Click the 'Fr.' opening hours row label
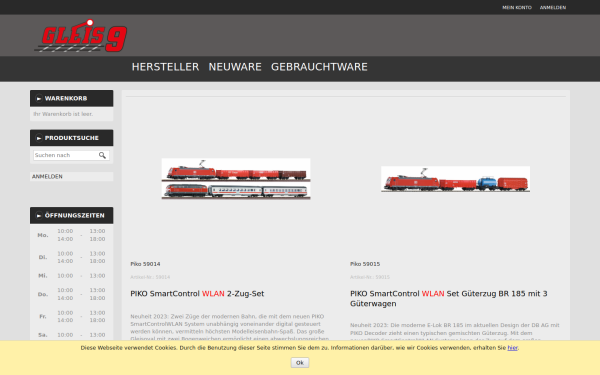The width and height of the screenshot is (600, 375). tap(42, 316)
